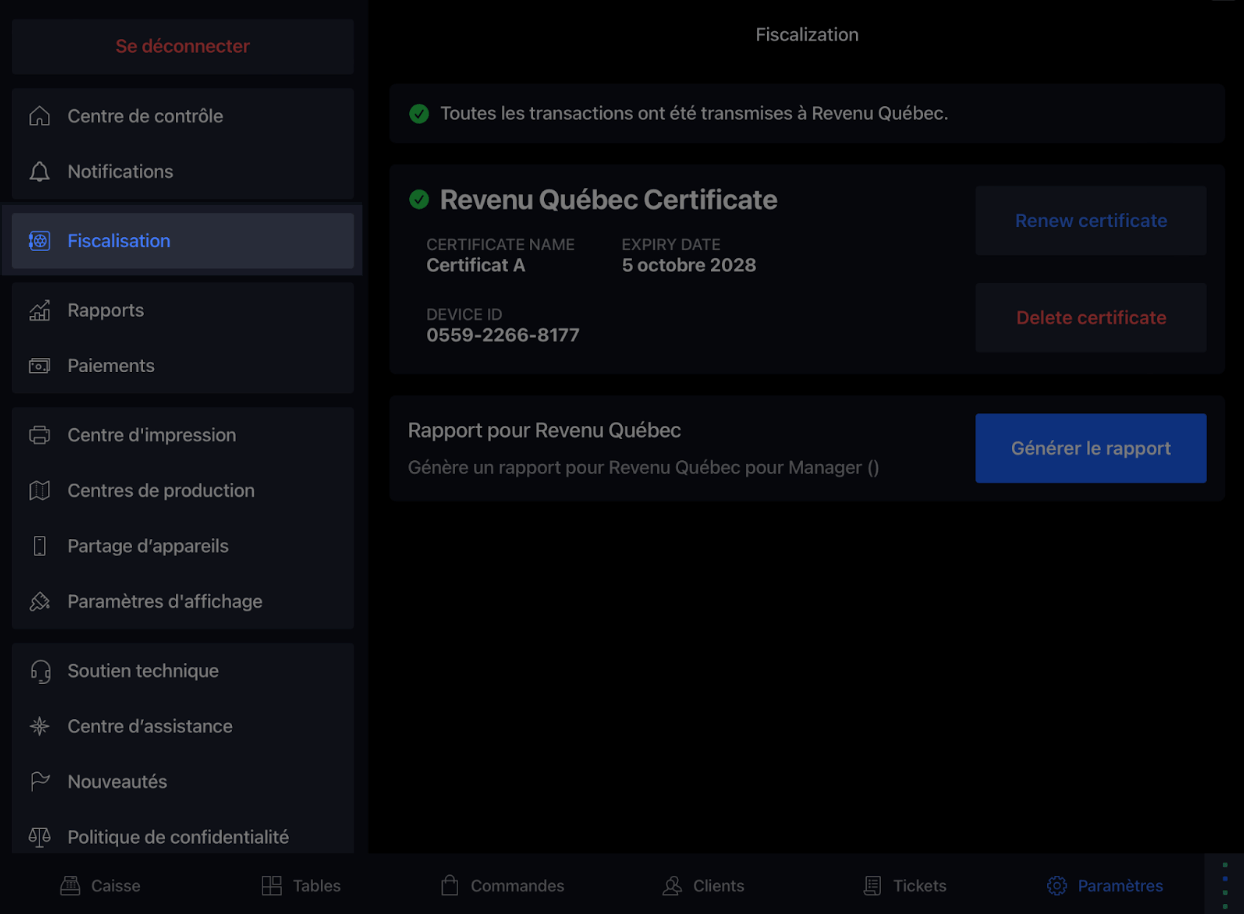Click the Soutien technique headset icon
The width and height of the screenshot is (1244, 914).
coord(39,671)
